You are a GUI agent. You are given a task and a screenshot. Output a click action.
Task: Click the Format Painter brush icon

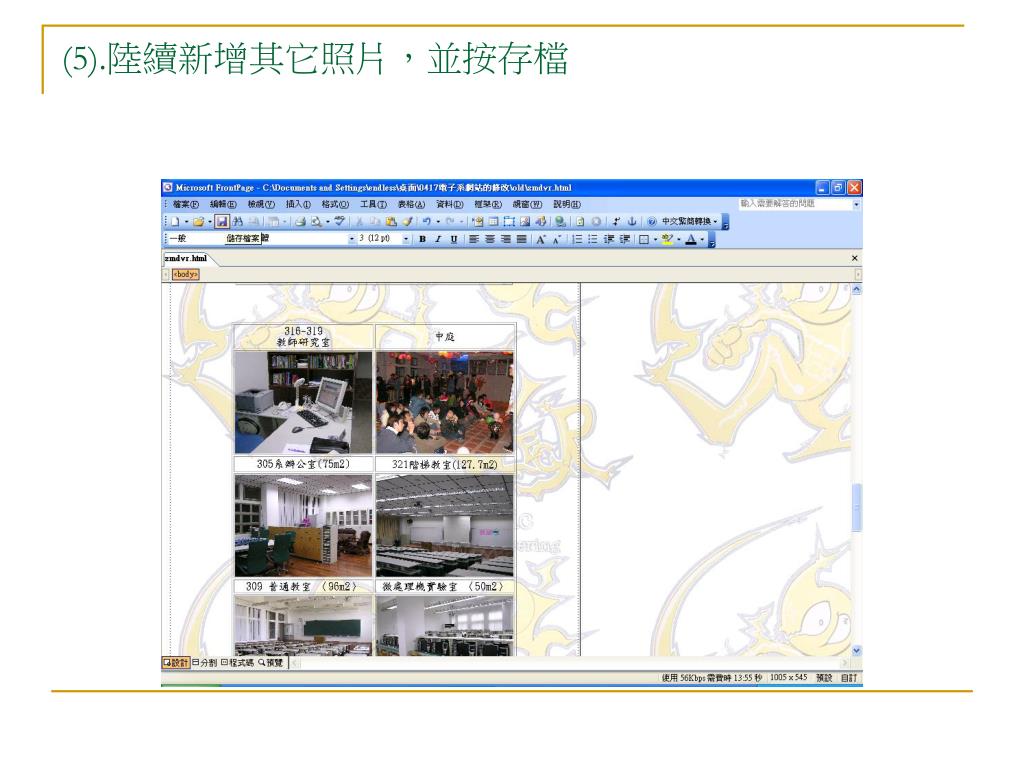pyautogui.click(x=408, y=221)
